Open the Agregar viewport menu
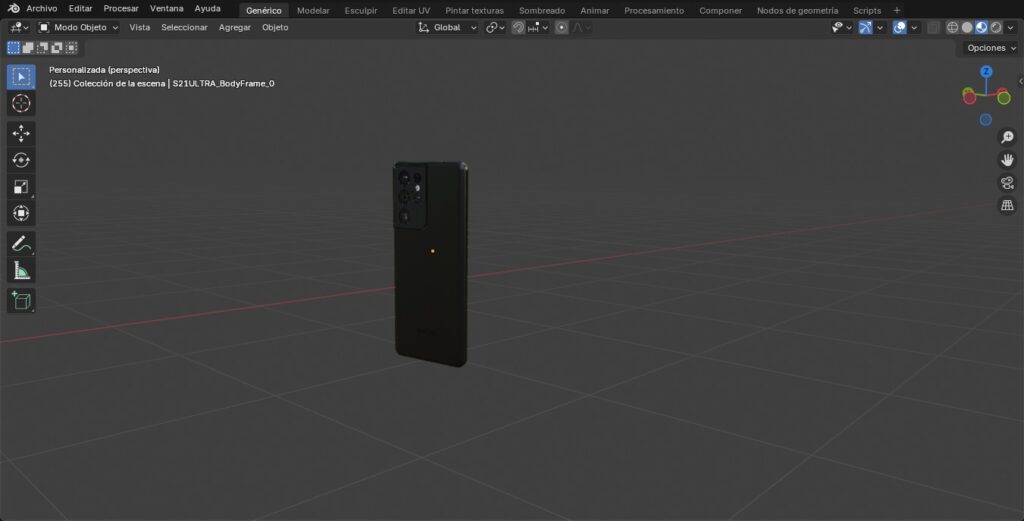 click(x=234, y=27)
